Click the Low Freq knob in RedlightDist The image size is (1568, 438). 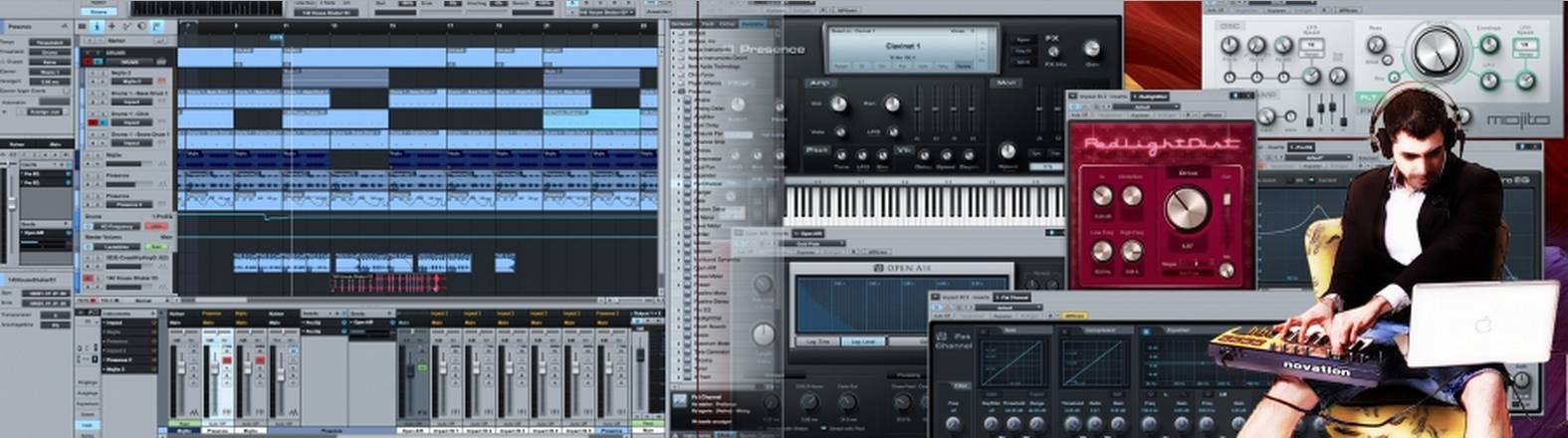click(x=1102, y=251)
